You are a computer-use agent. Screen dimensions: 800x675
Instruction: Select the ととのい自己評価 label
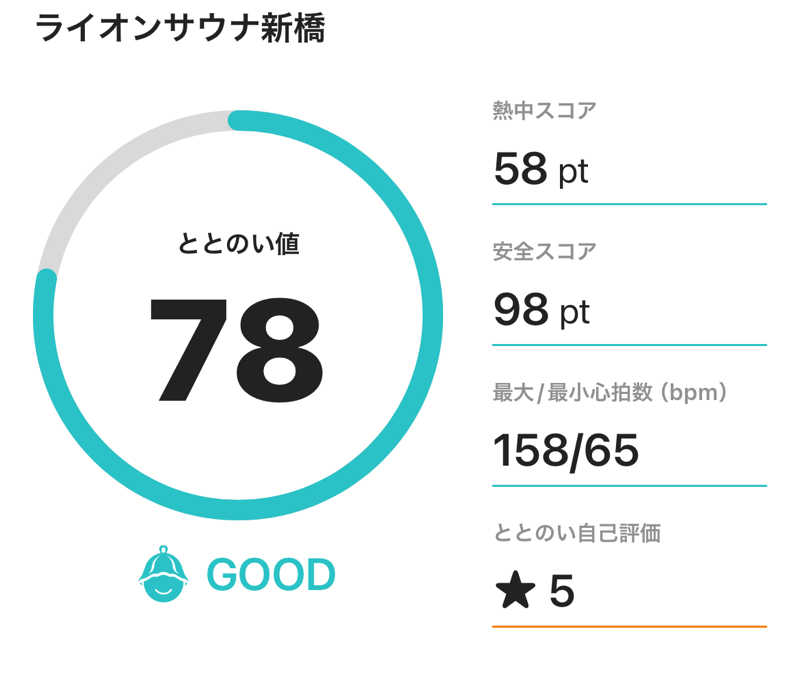pos(577,533)
